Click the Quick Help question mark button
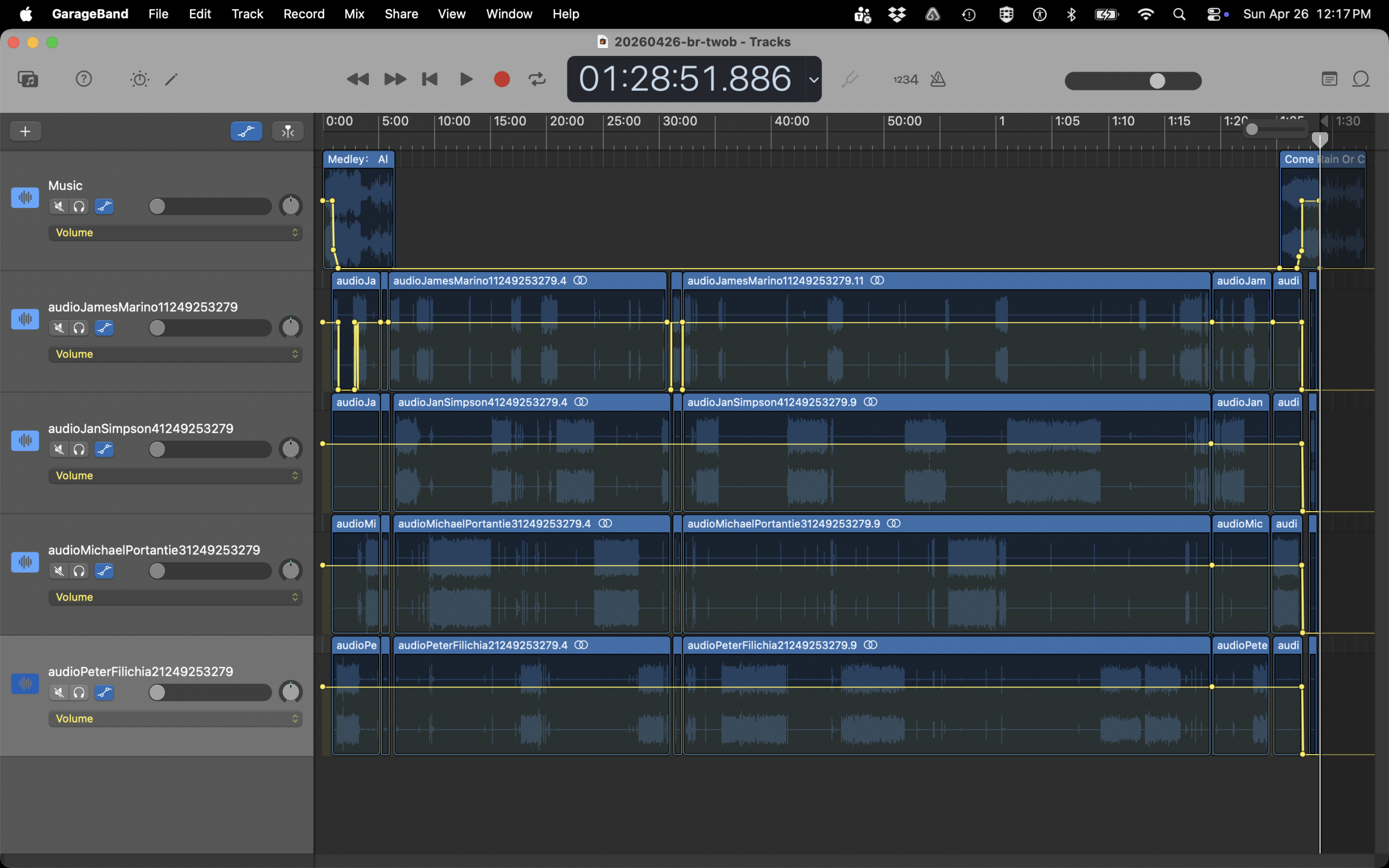The height and width of the screenshot is (868, 1389). [x=84, y=79]
